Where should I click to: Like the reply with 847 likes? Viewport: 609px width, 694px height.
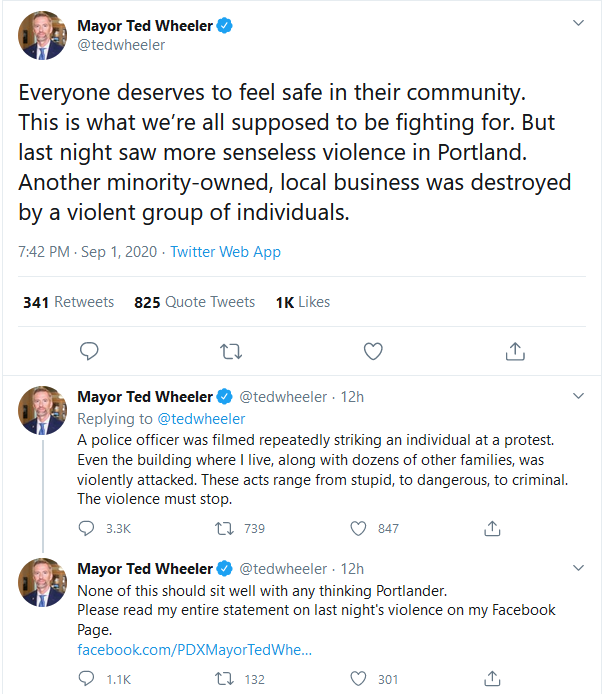point(358,528)
